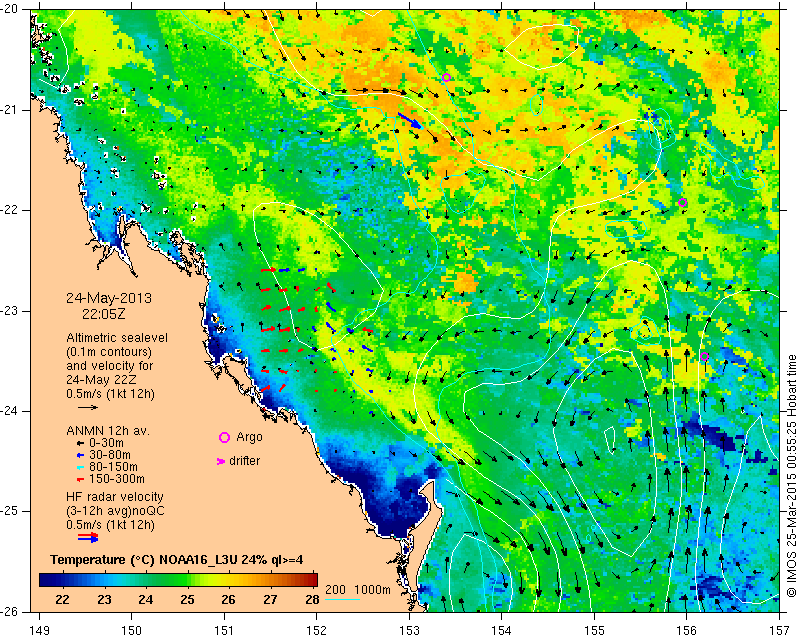Click the large blue current arrow near 153E, 21S
Image resolution: width=800 pixels, height=640 pixels.
(x=410, y=120)
